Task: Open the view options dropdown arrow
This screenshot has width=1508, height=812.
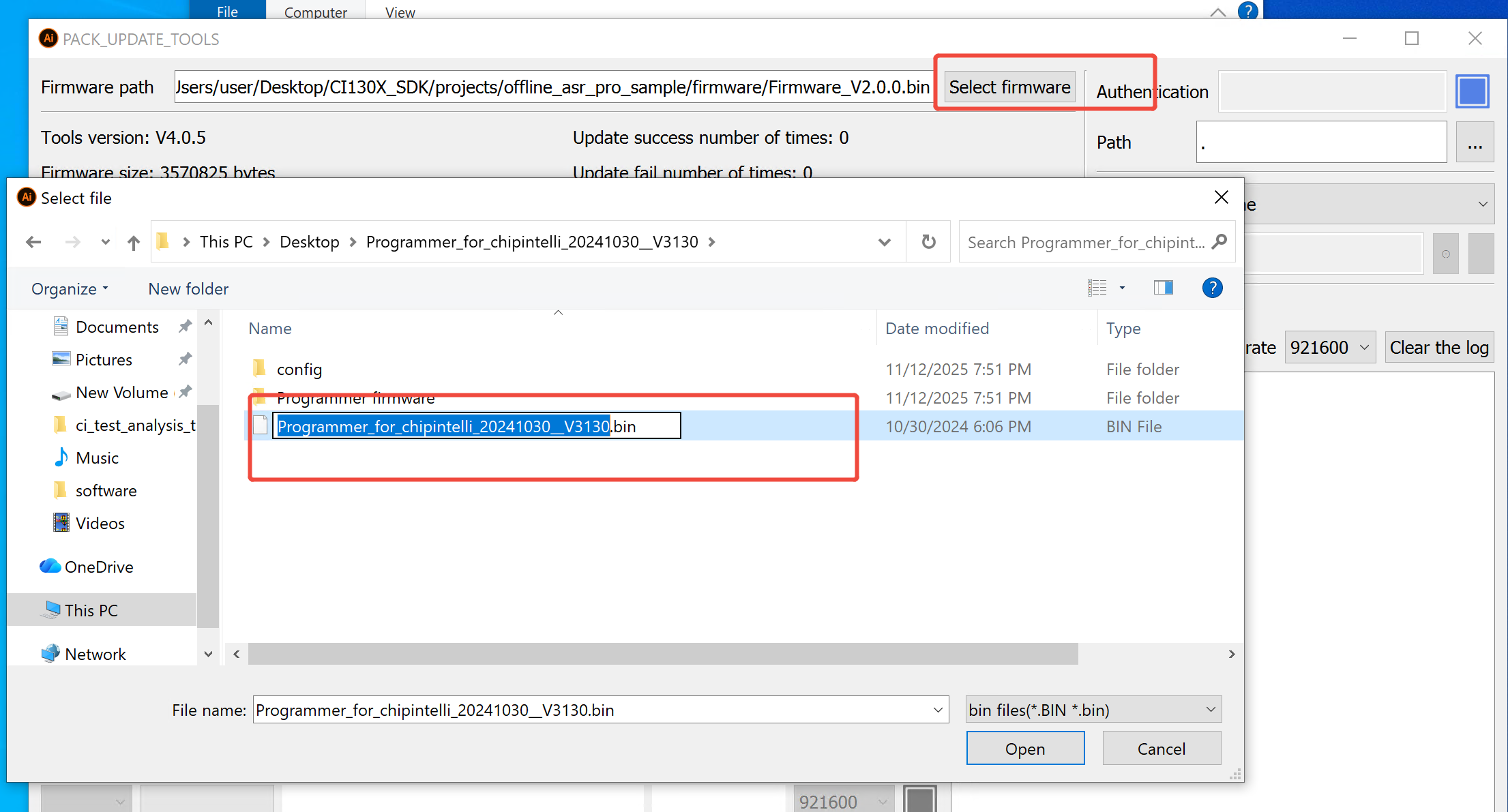Action: [x=1122, y=288]
